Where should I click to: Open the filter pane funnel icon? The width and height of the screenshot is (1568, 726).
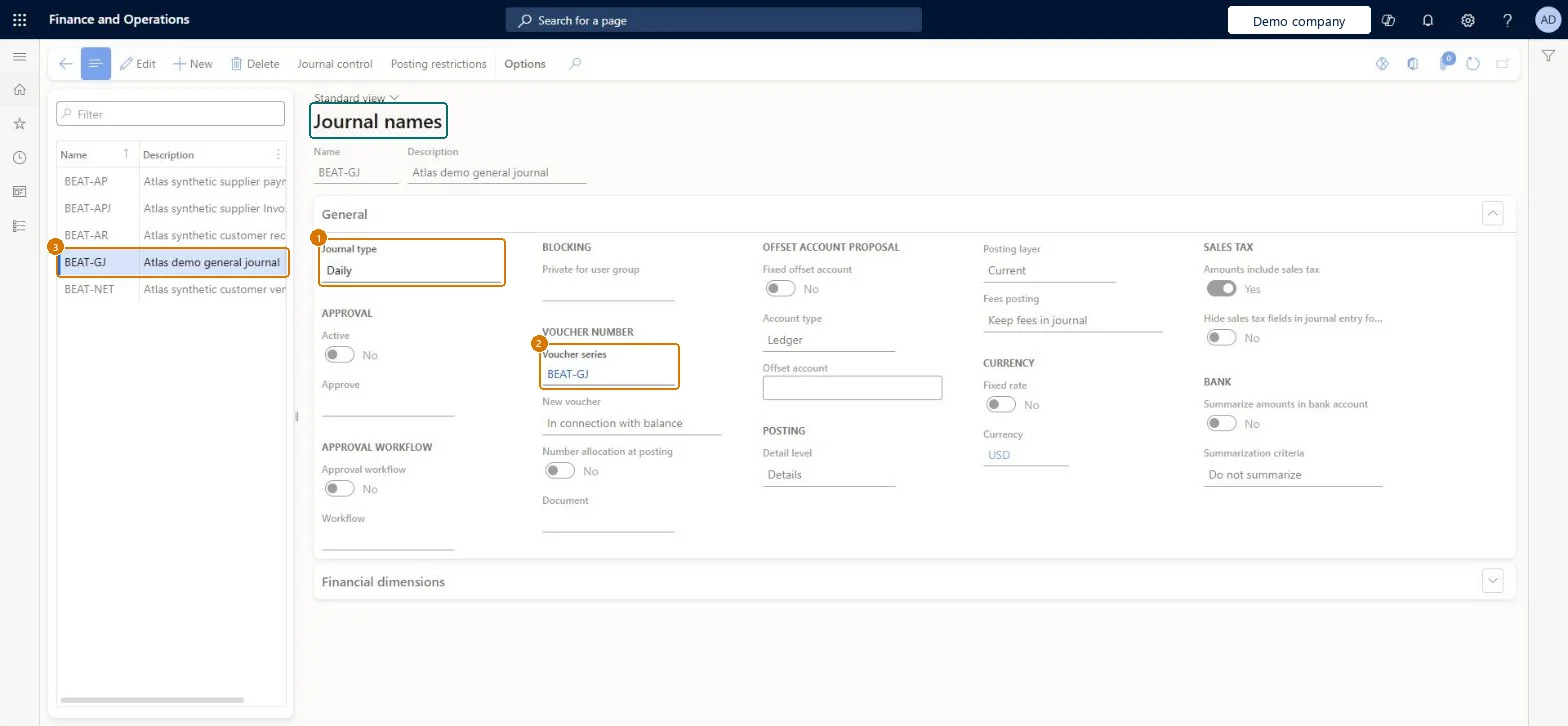tap(1548, 57)
